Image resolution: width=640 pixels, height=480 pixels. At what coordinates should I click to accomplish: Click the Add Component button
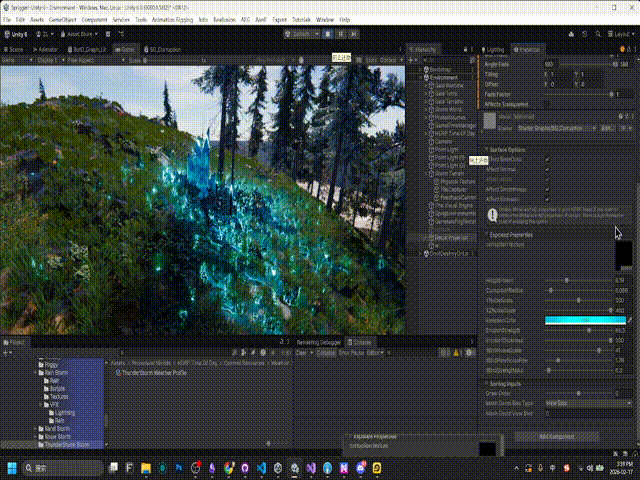(x=555, y=436)
